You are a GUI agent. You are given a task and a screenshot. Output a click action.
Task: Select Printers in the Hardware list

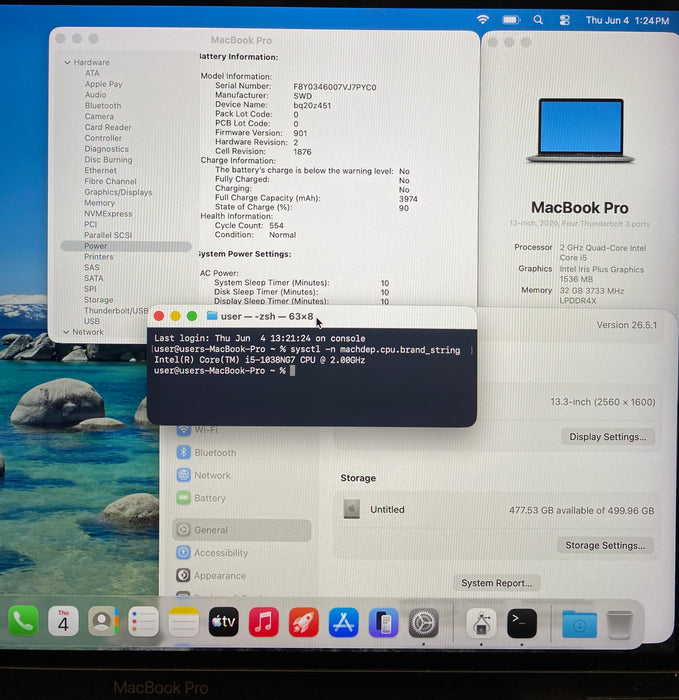(x=99, y=257)
